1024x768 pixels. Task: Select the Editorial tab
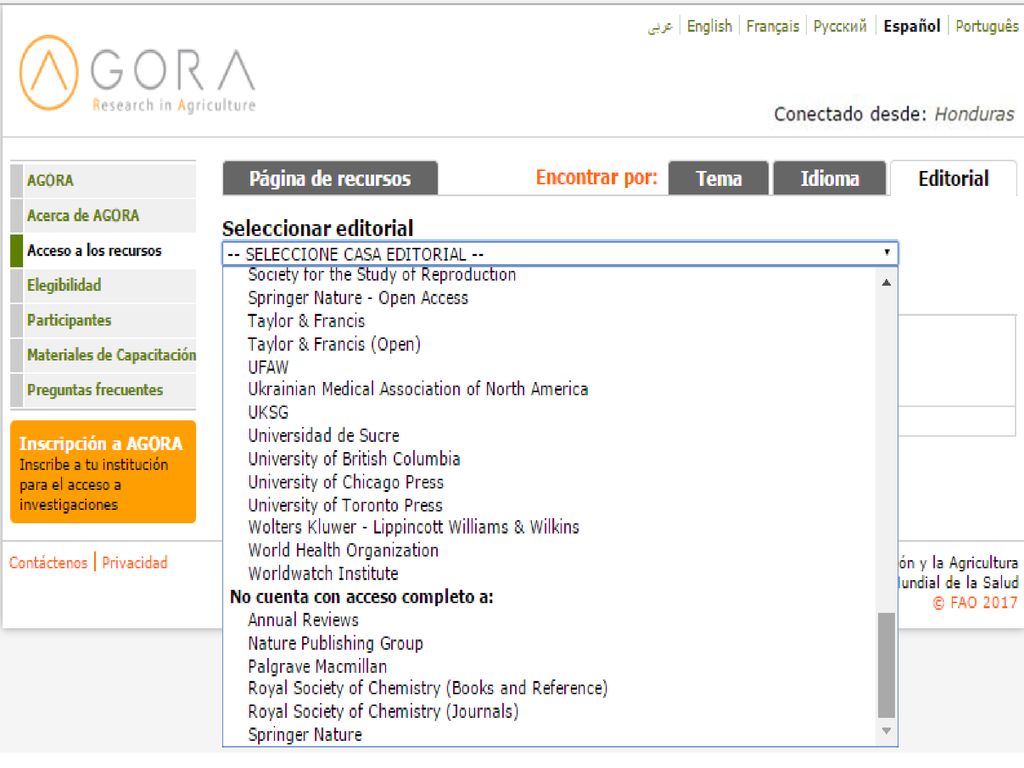pyautogui.click(x=953, y=178)
